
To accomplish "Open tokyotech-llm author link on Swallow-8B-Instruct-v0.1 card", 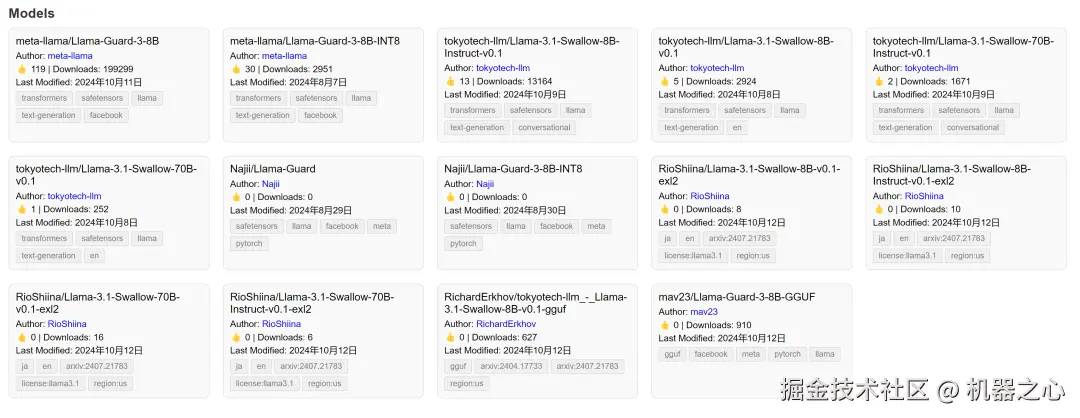I will 503,68.
